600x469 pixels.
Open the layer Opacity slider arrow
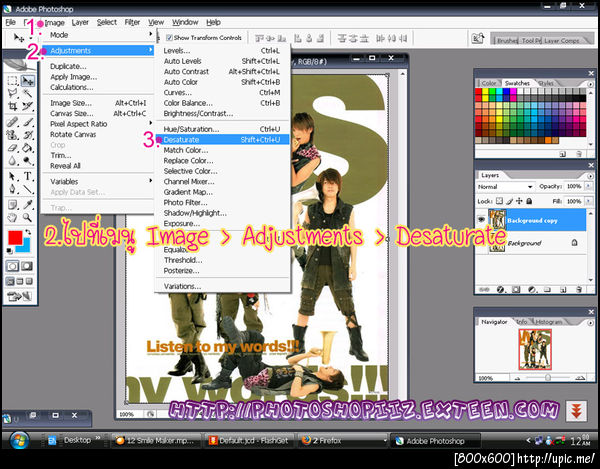pyautogui.click(x=588, y=186)
